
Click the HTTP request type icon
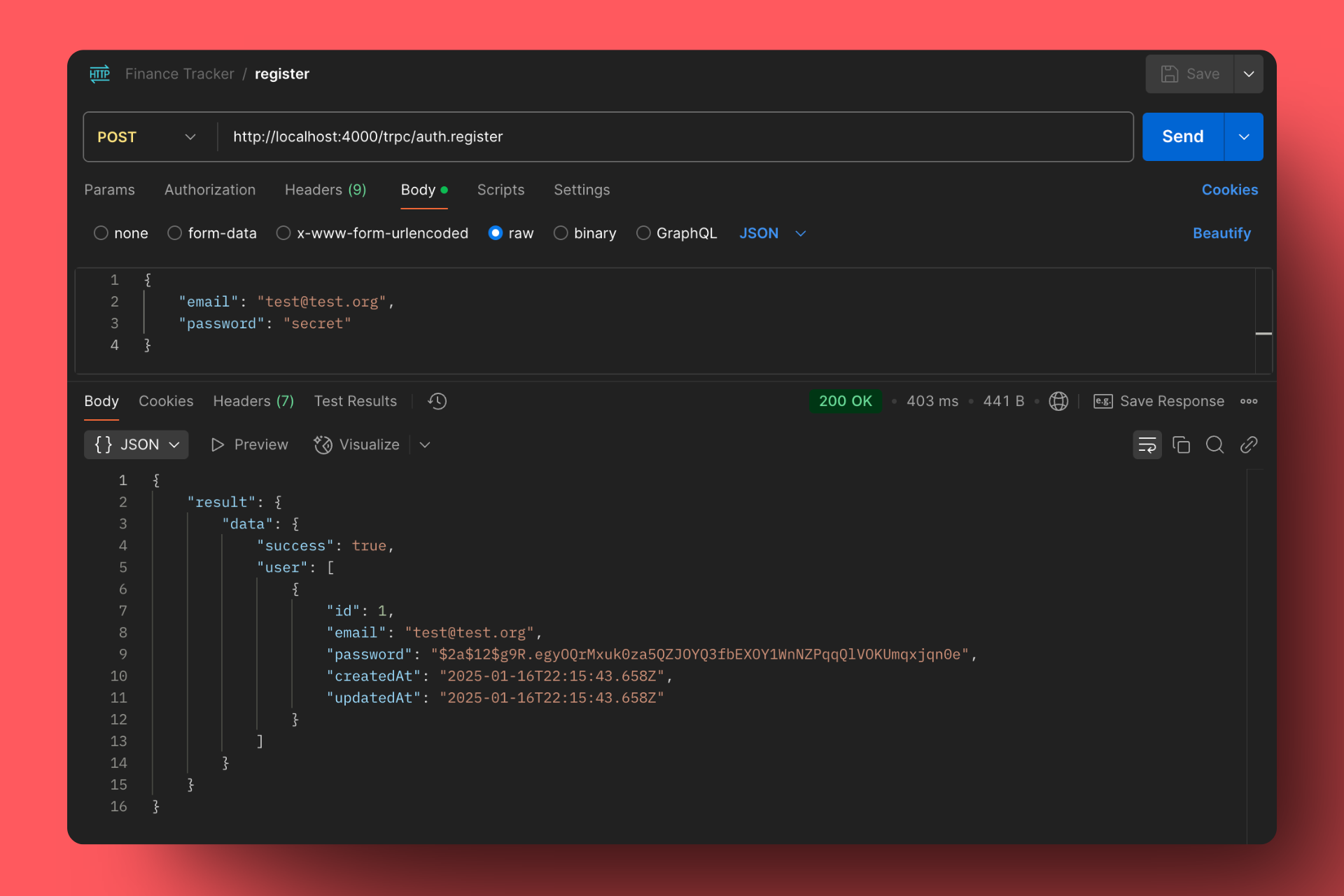(x=99, y=73)
